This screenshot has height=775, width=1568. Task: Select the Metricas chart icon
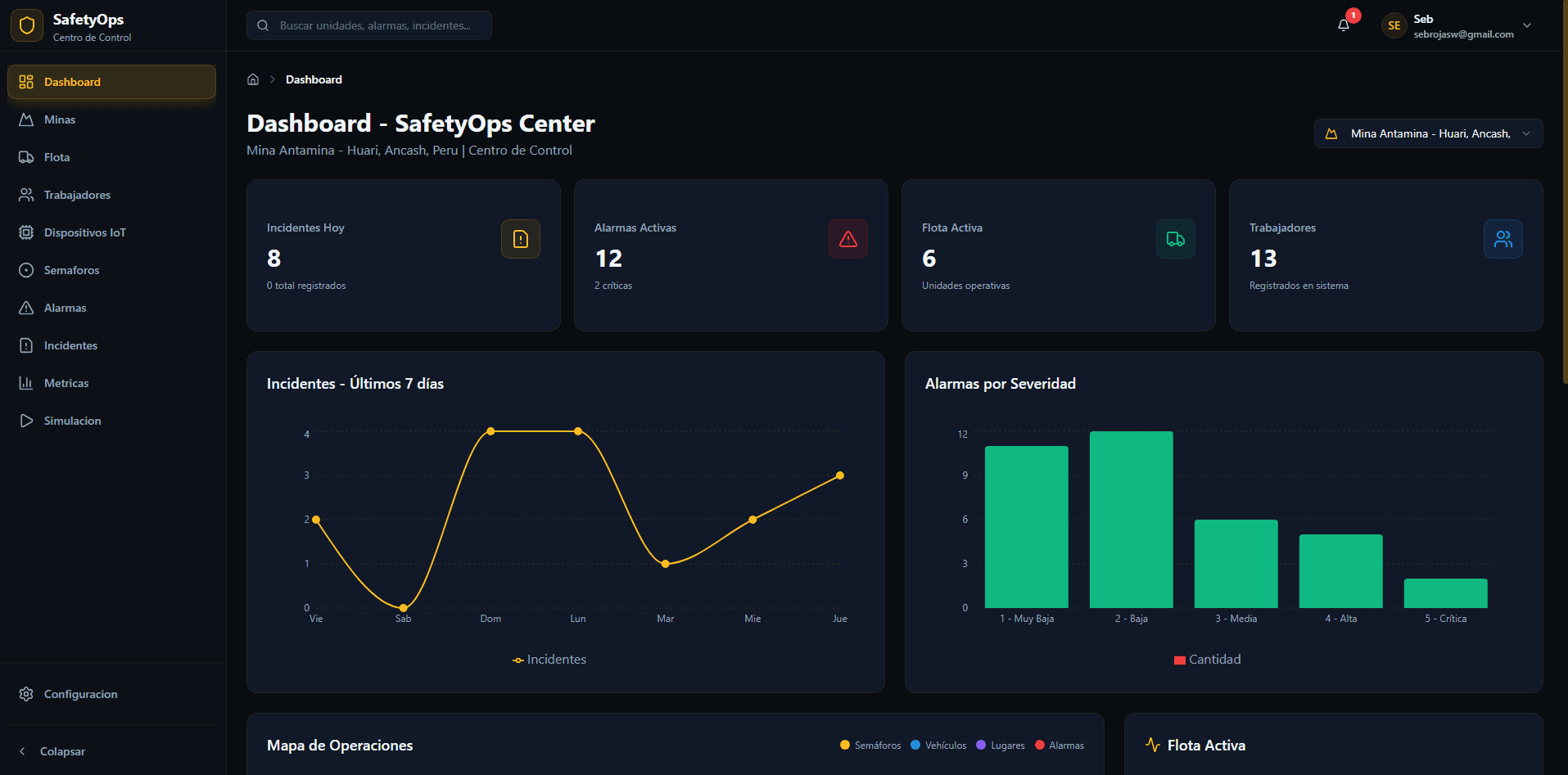coord(27,383)
